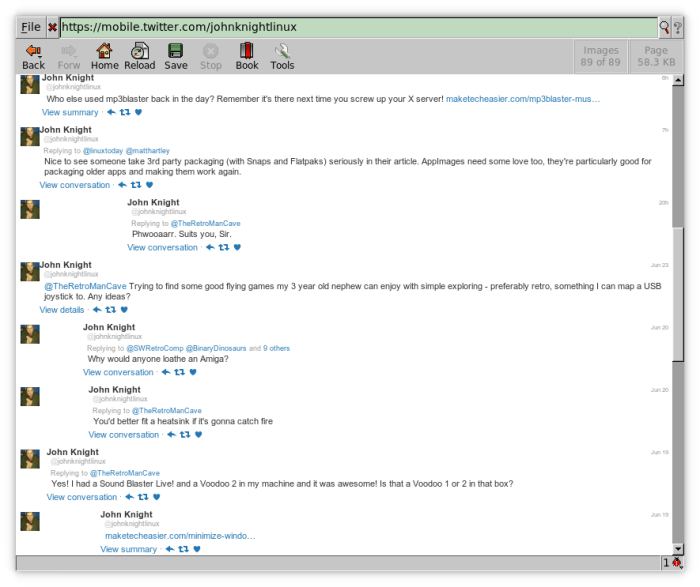
Task: Click the scrollbar up arrow
Action: [x=678, y=80]
